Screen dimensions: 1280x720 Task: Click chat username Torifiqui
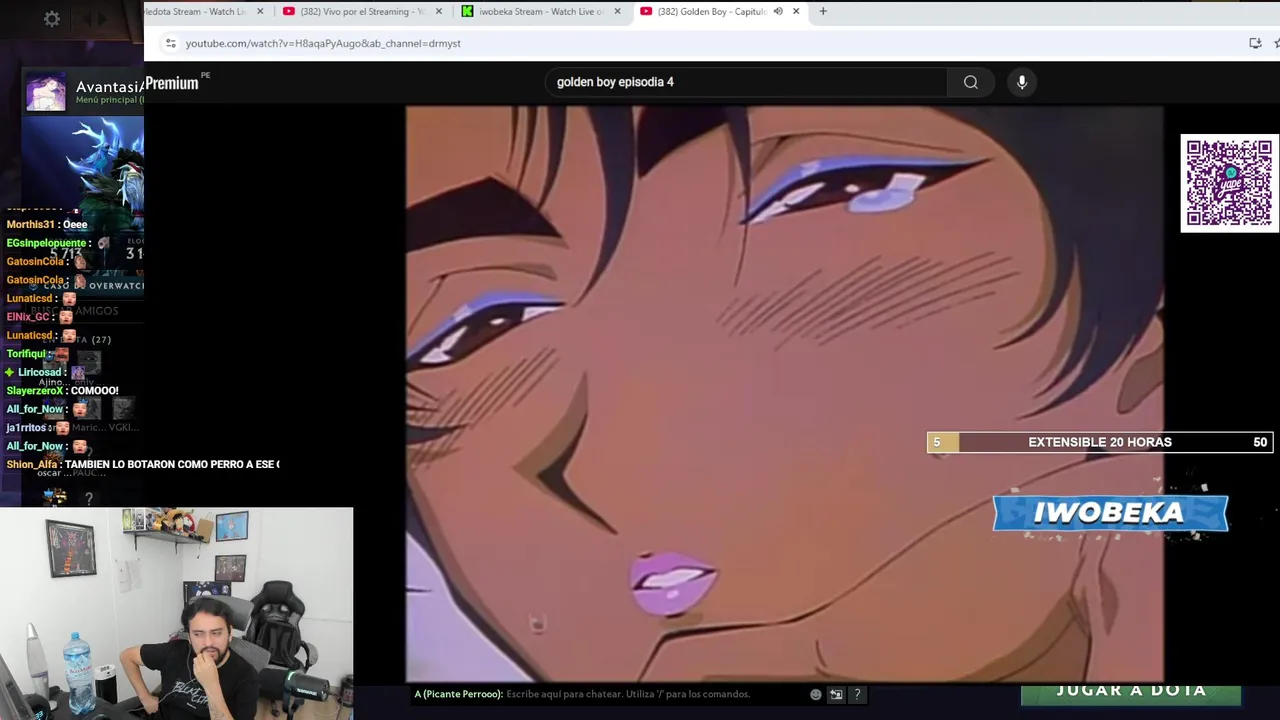(27, 354)
